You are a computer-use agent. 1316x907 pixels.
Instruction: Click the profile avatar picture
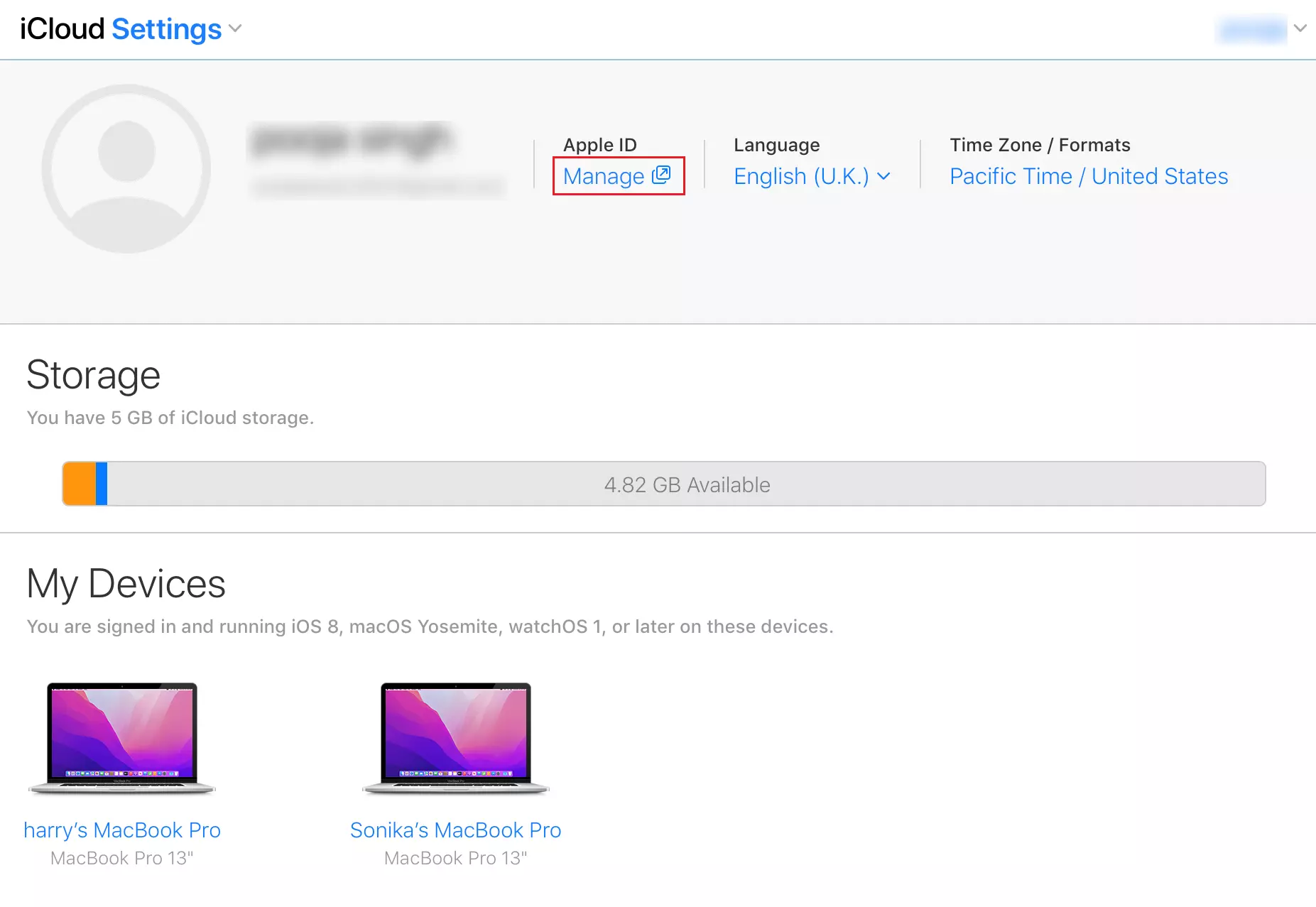126,169
